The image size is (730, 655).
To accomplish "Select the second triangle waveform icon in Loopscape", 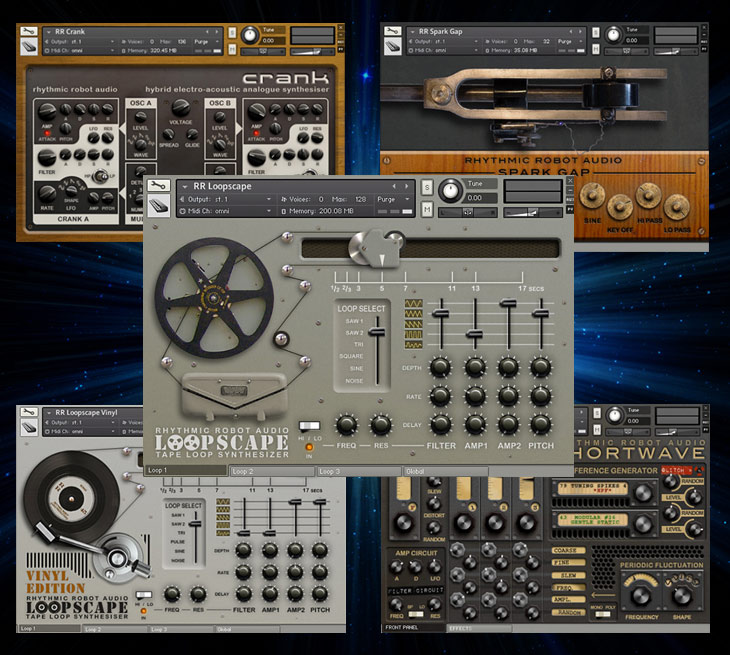I will [413, 314].
